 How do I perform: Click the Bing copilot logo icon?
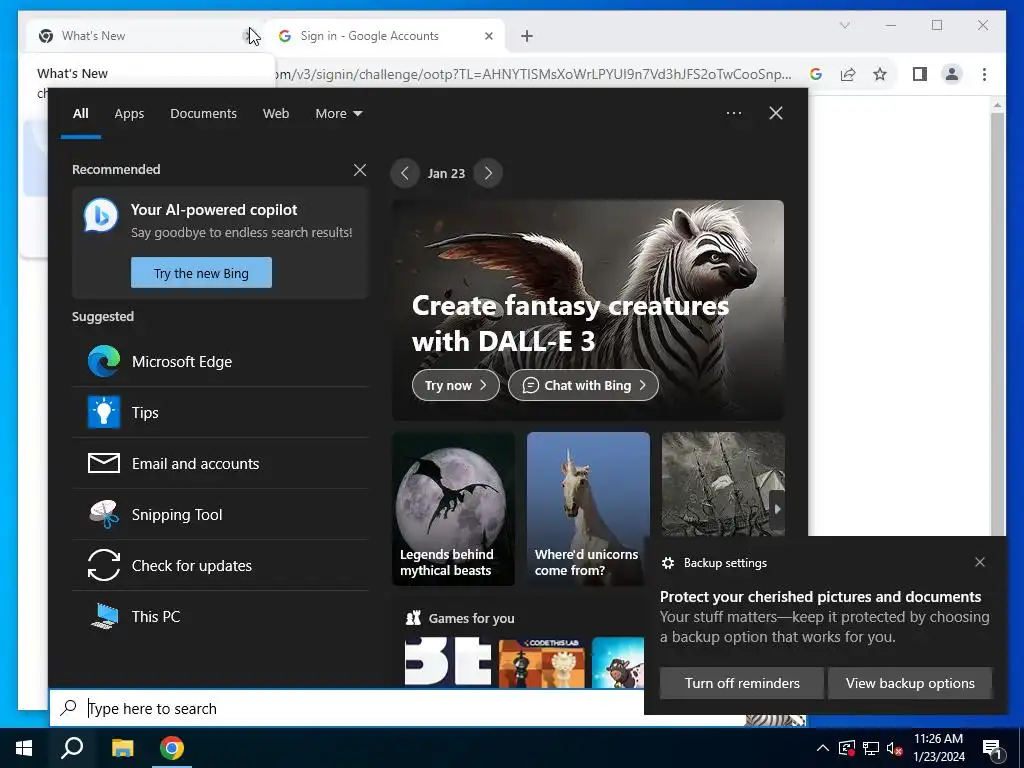pyautogui.click(x=101, y=216)
